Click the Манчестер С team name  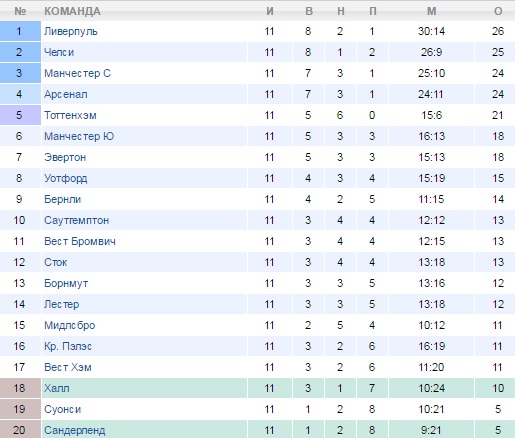click(x=77, y=73)
